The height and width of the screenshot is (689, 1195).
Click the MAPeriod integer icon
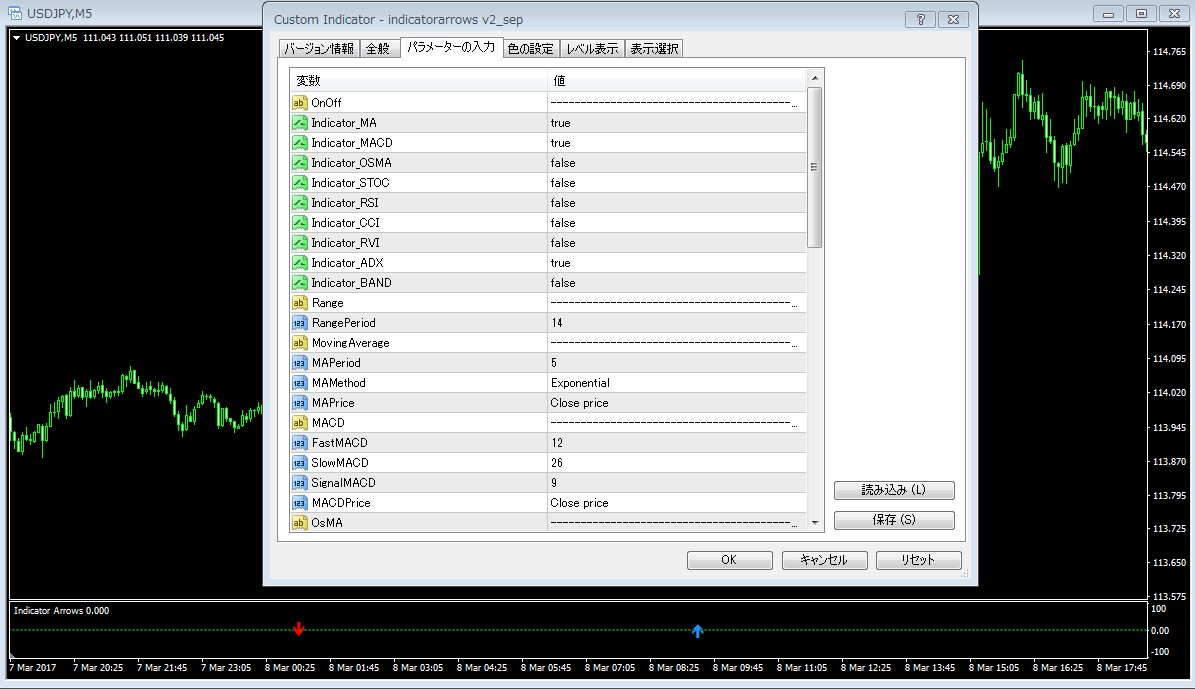300,363
